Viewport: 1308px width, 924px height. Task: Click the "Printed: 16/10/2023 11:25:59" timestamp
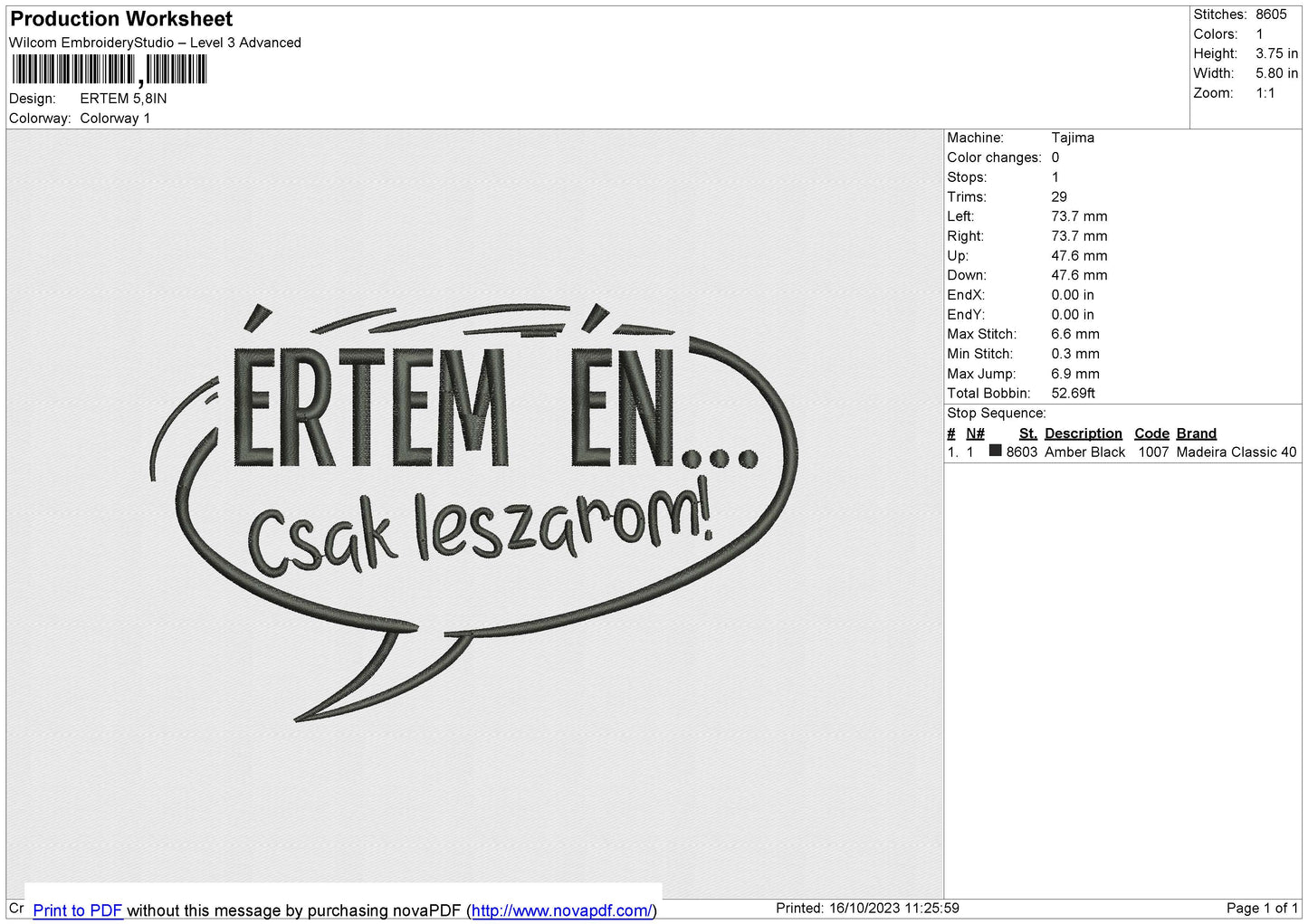point(867,909)
